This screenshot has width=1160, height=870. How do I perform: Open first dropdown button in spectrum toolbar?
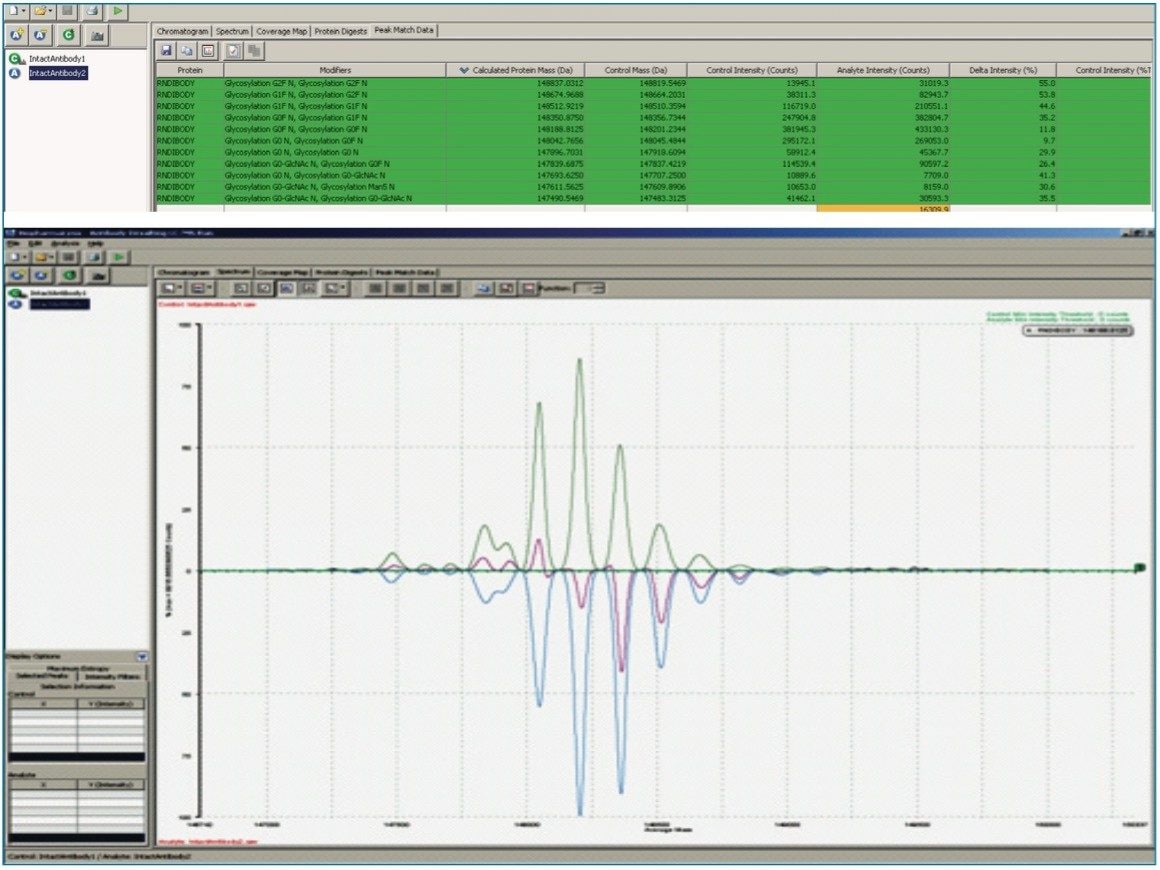[171, 288]
